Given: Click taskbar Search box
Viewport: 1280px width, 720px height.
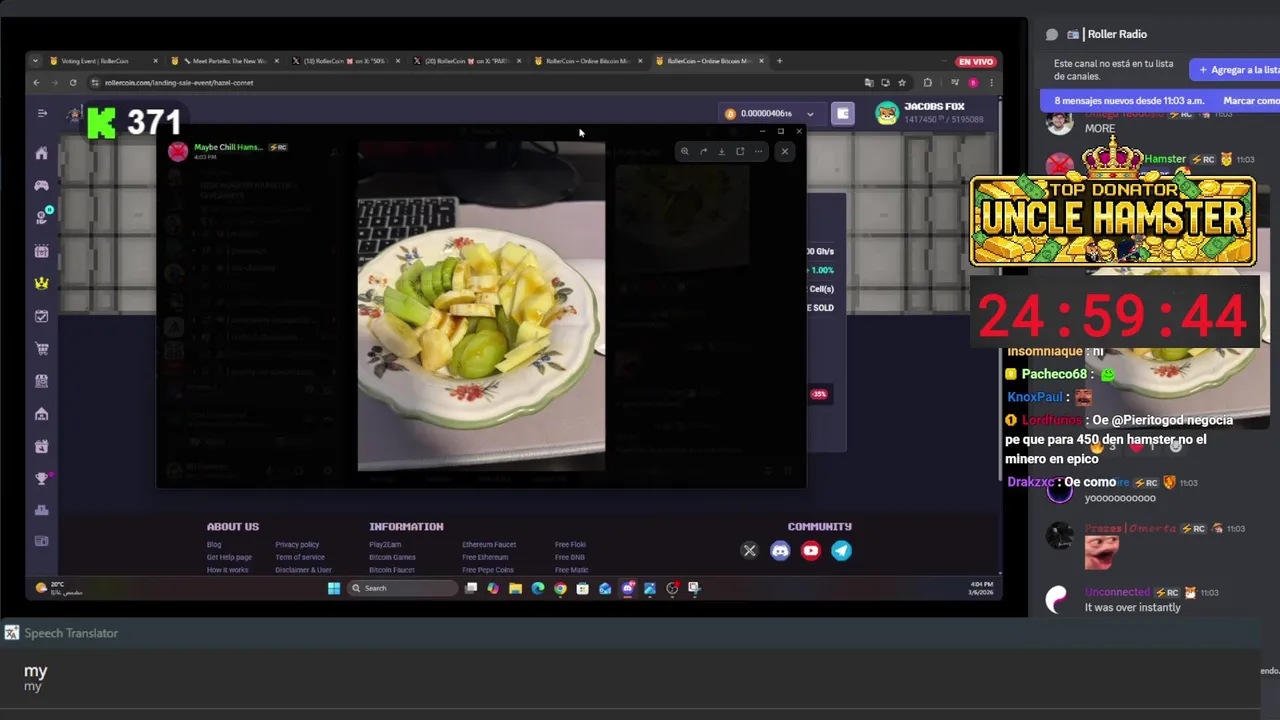Looking at the screenshot, I should coord(403,588).
